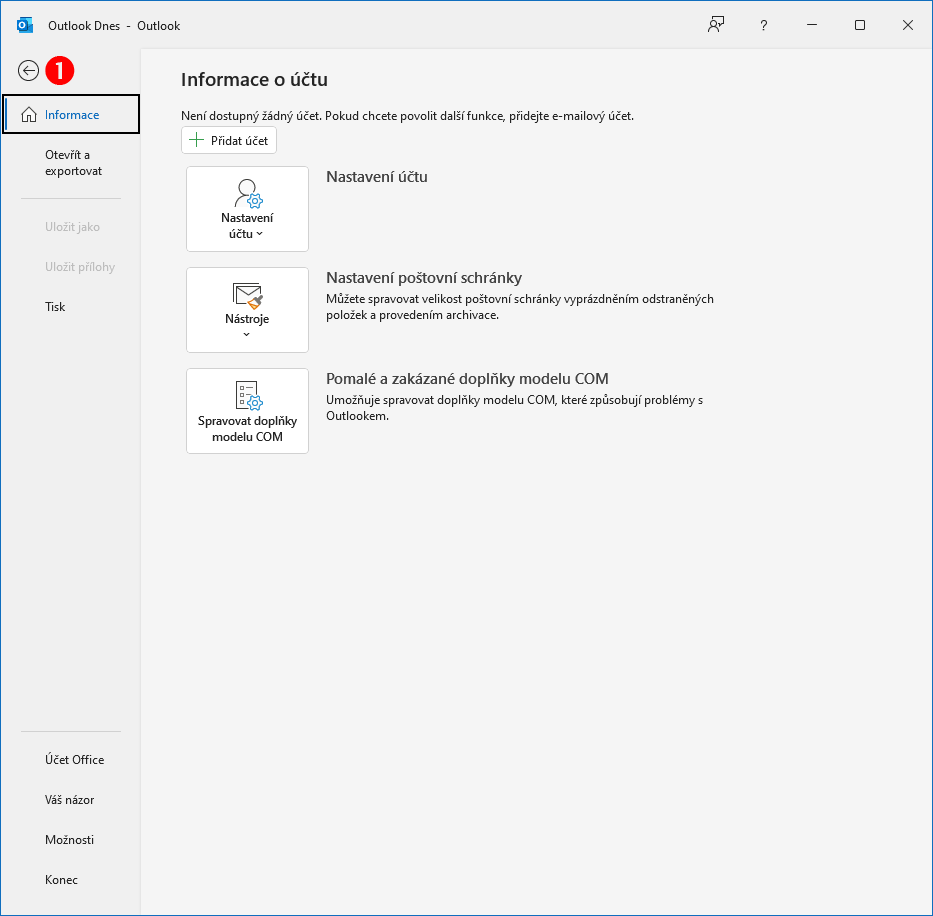
Task: Click Konec to exit Outlook
Action: tap(61, 879)
